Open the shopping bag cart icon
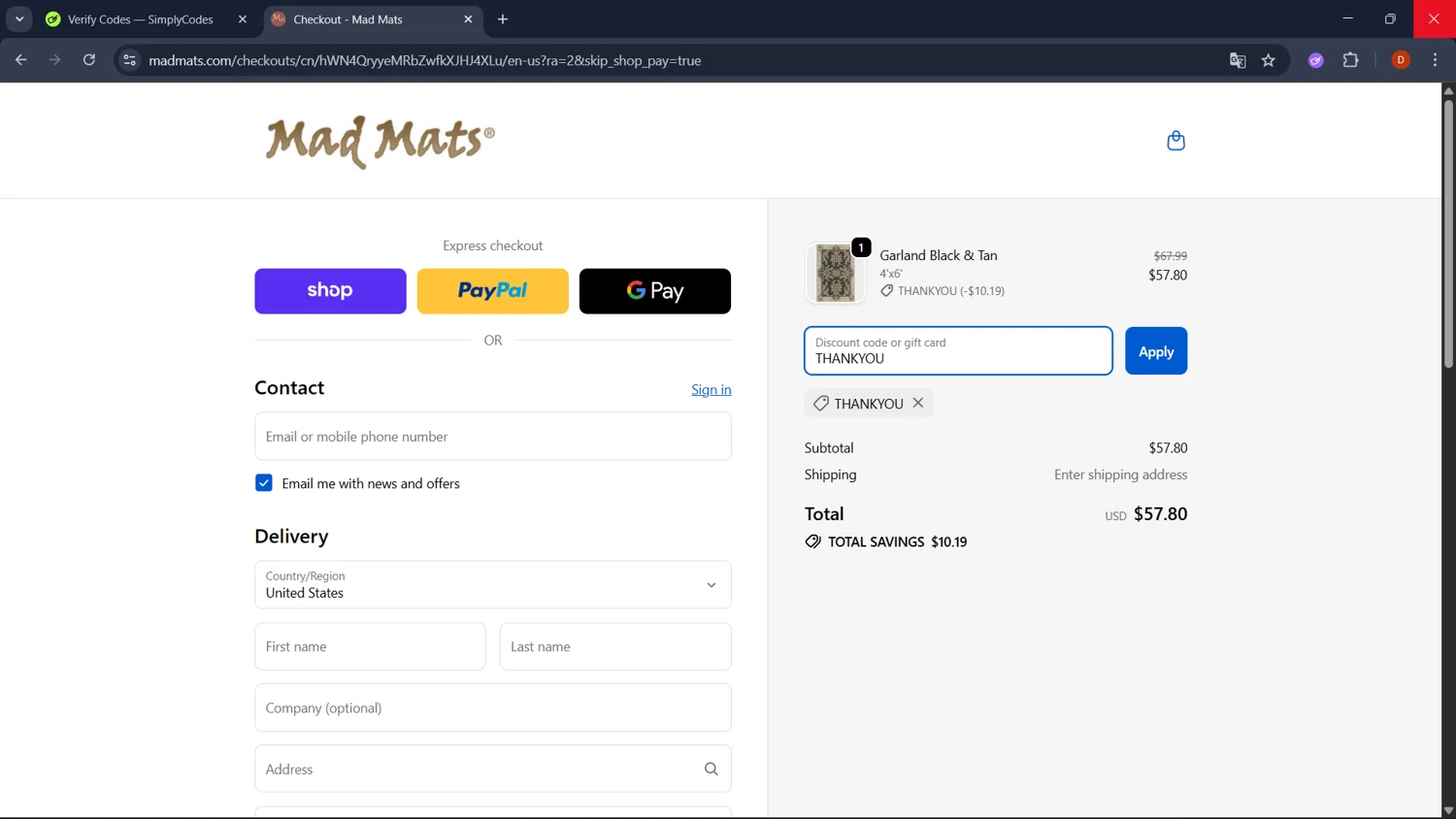The image size is (1456, 819). [1175, 141]
